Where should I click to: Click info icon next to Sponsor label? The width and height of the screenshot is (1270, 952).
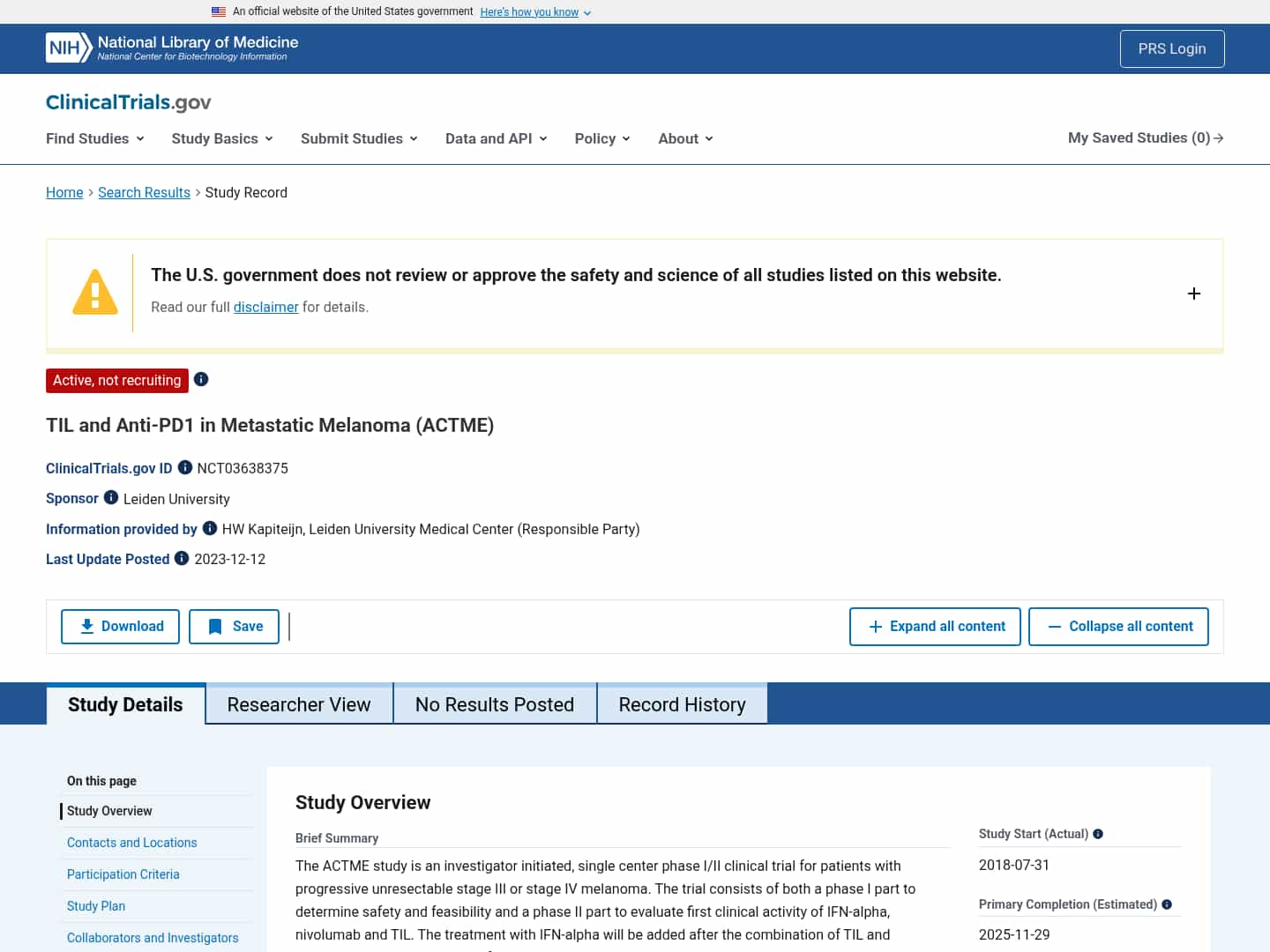[x=111, y=497]
